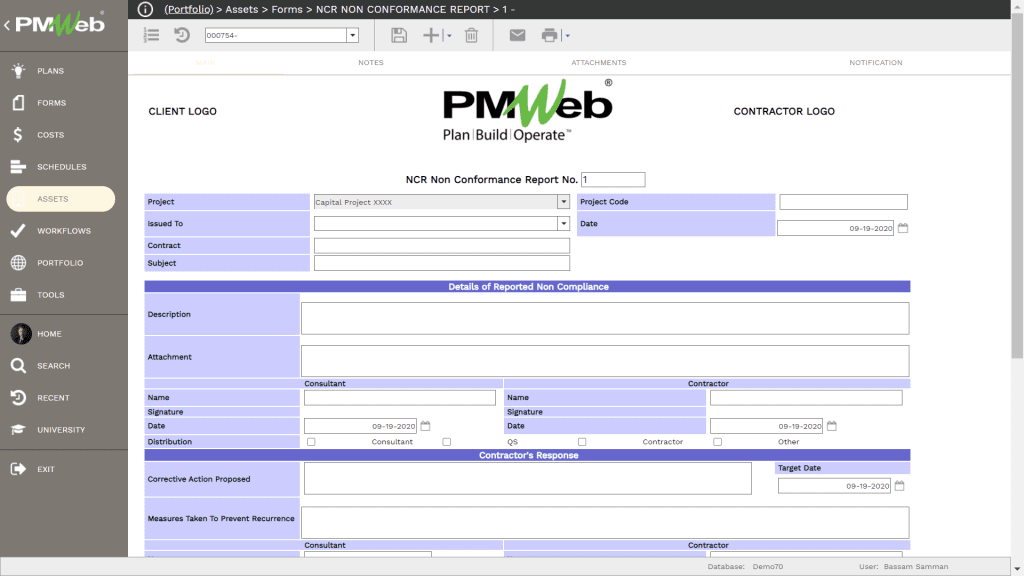Click the info icon in header
Viewport: 1024px width, 576px height.
(145, 9)
